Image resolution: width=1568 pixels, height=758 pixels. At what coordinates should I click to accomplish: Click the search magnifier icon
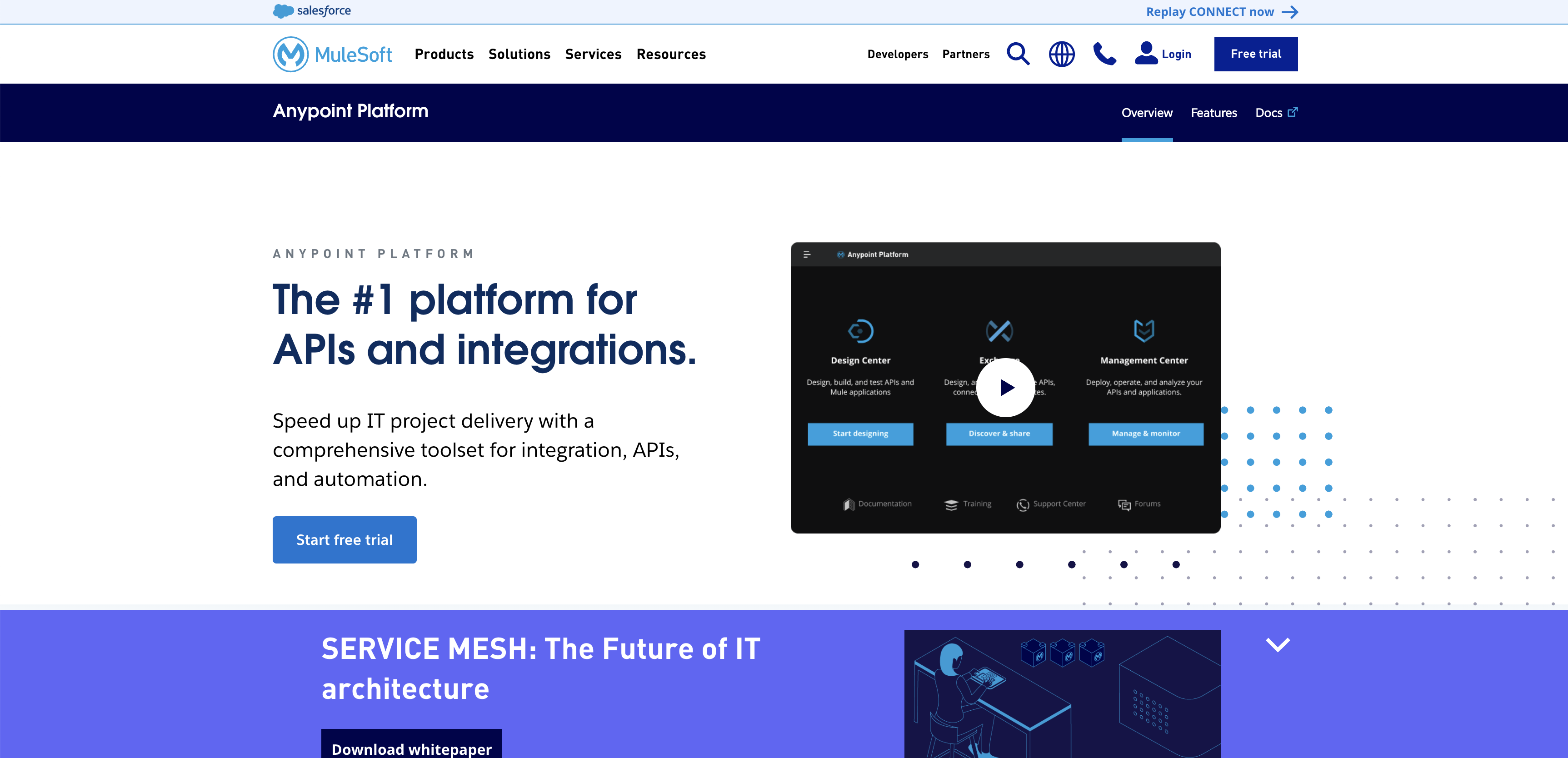click(x=1018, y=54)
